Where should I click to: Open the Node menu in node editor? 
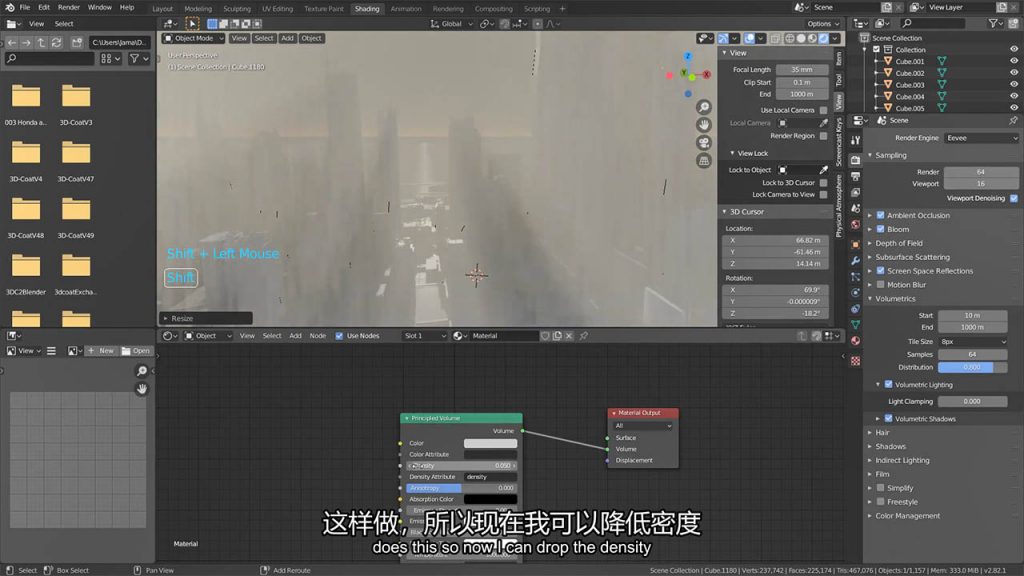point(317,336)
